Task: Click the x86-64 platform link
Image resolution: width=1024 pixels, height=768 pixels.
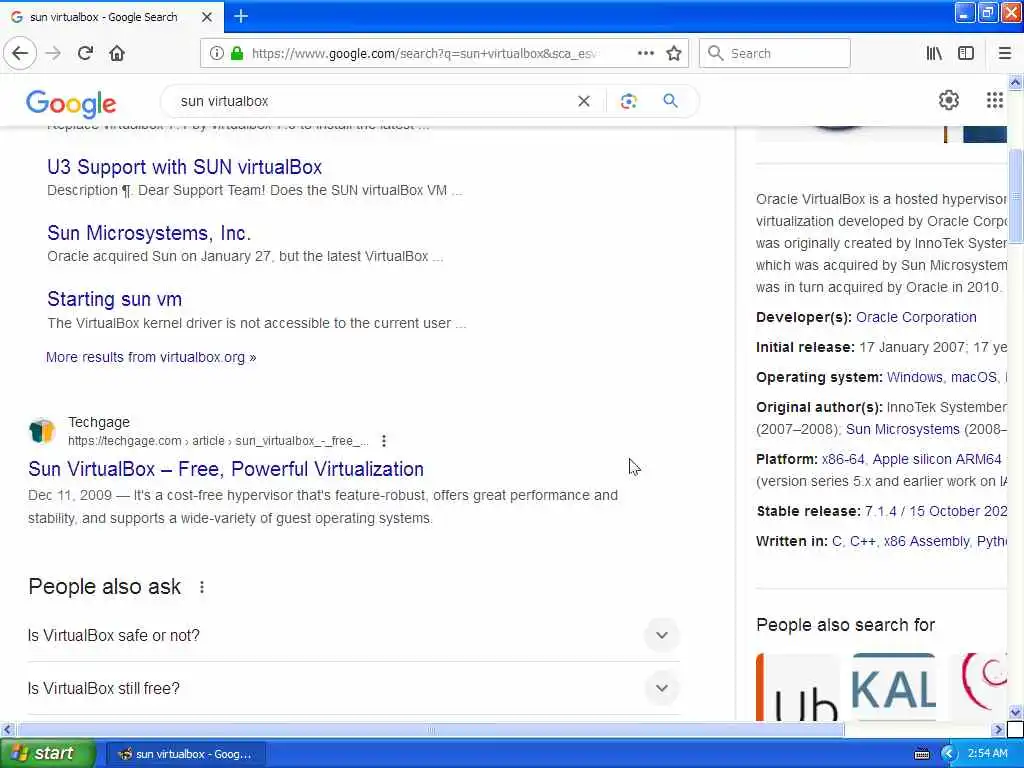Action: click(843, 459)
